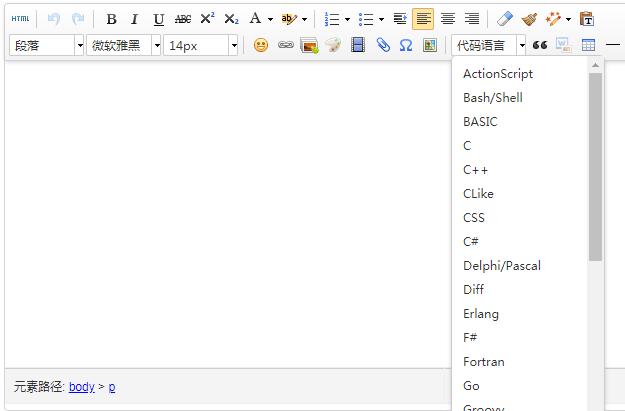Insert a video with film icon

pyautogui.click(x=358, y=45)
